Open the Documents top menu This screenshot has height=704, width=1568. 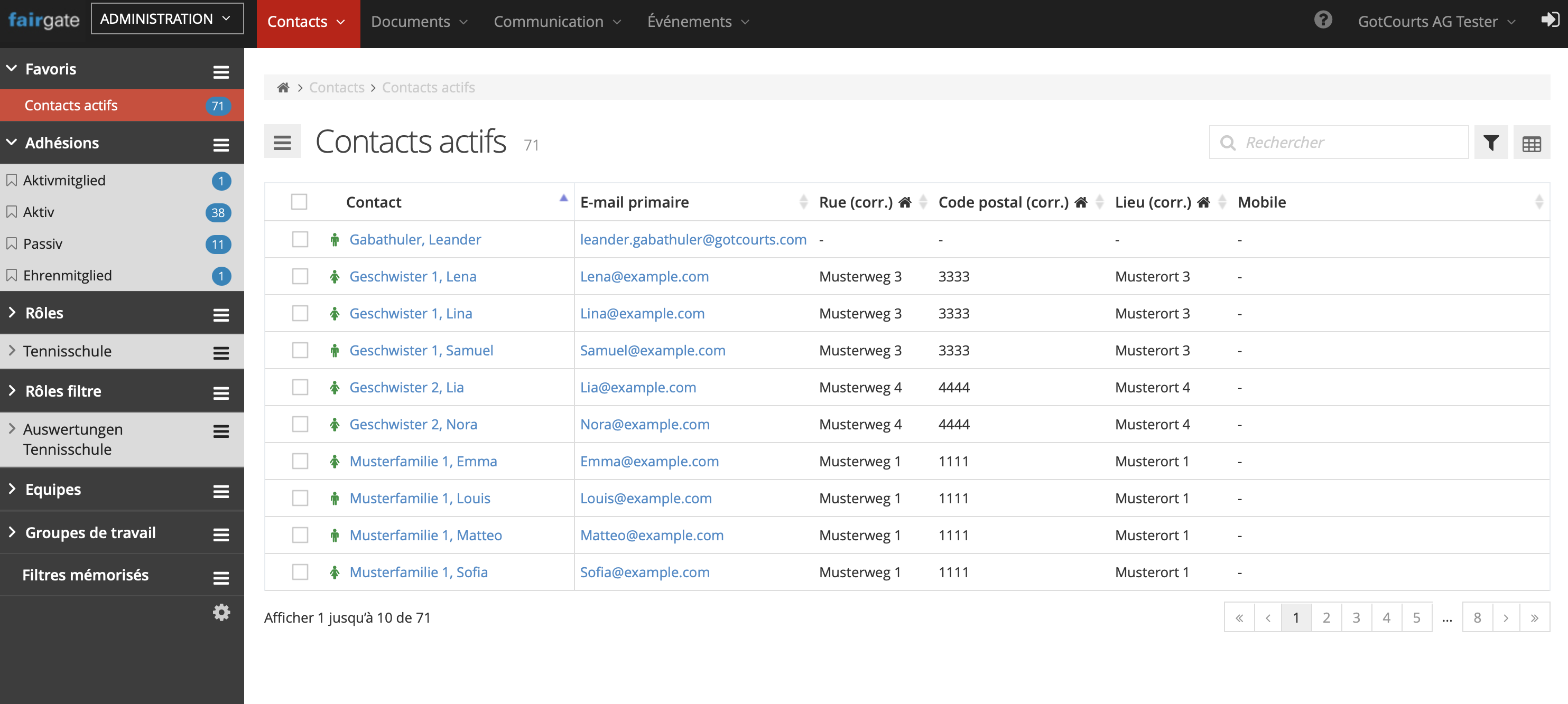pyautogui.click(x=420, y=22)
